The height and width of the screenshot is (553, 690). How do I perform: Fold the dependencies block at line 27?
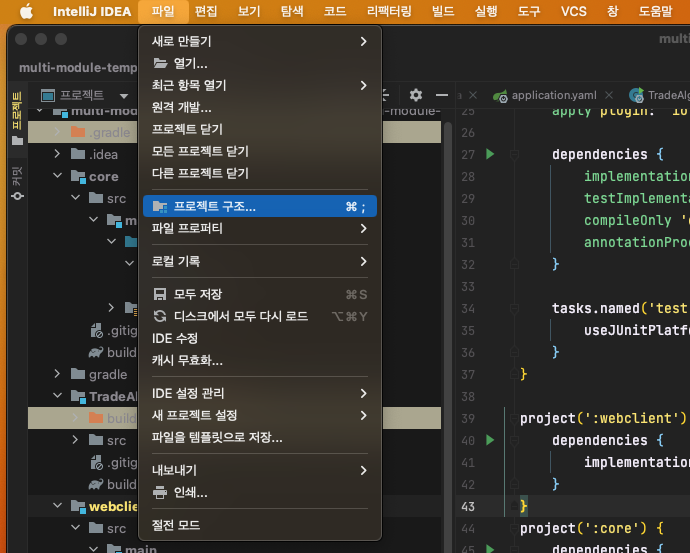pos(514,154)
